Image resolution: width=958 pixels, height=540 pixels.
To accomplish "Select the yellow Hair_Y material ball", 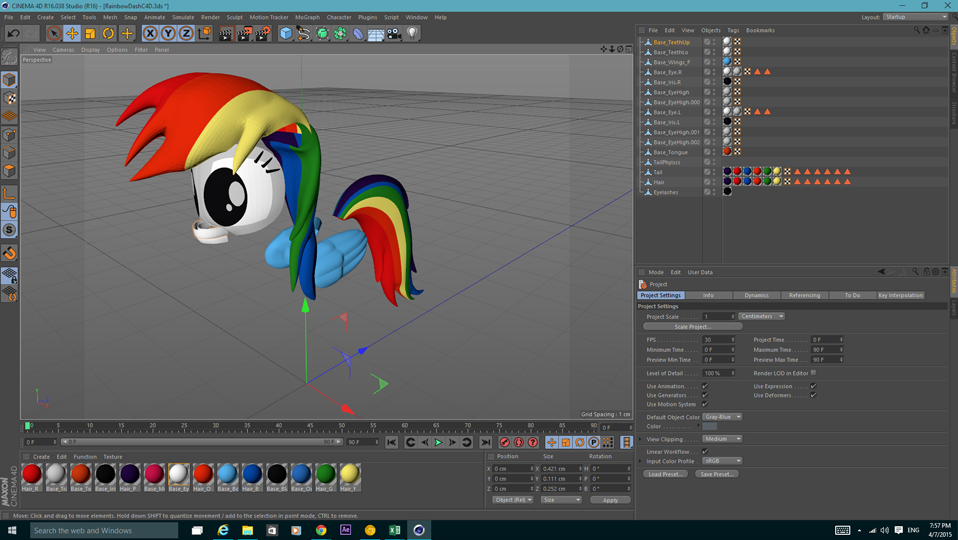I will (x=349, y=474).
